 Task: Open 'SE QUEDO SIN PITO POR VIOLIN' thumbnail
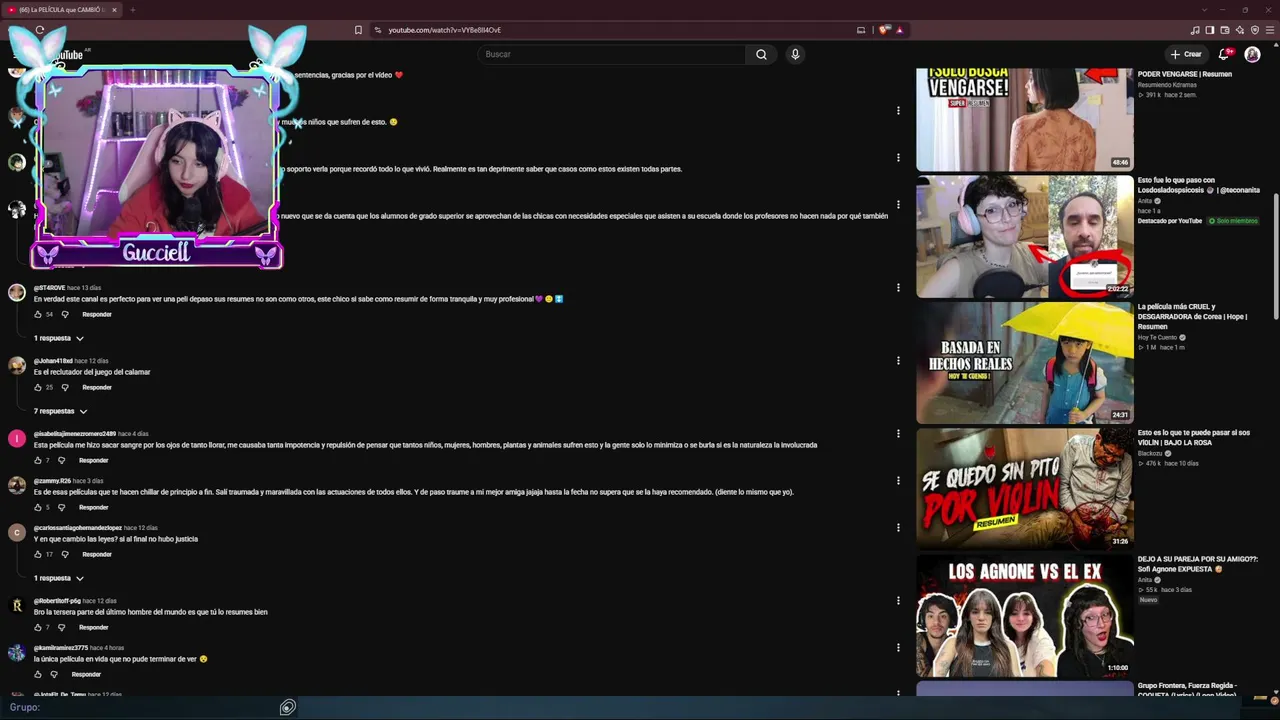coord(1025,488)
